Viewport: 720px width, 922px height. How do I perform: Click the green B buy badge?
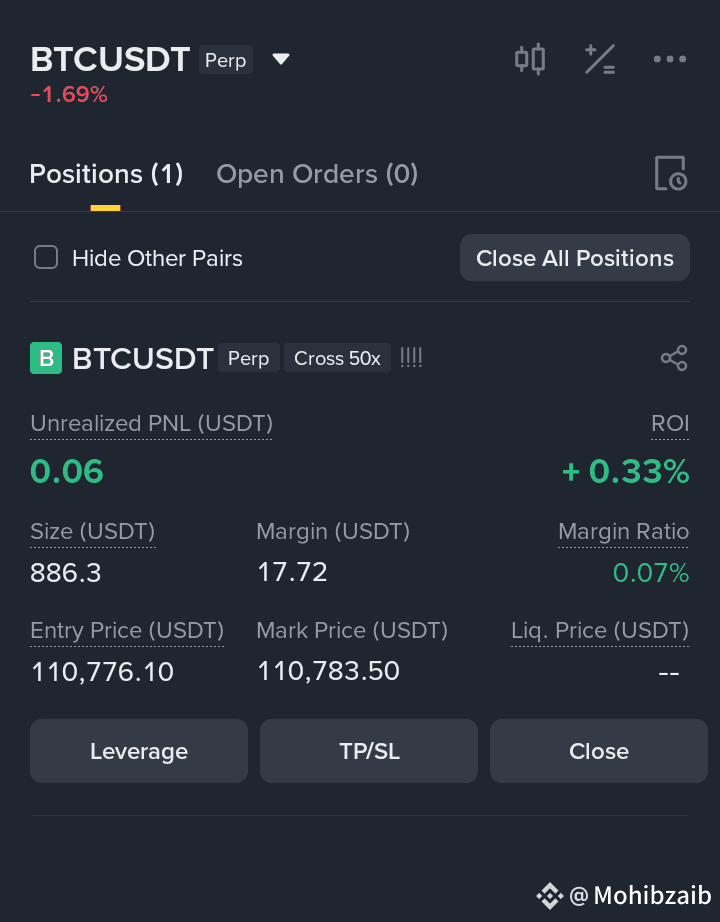(46, 358)
